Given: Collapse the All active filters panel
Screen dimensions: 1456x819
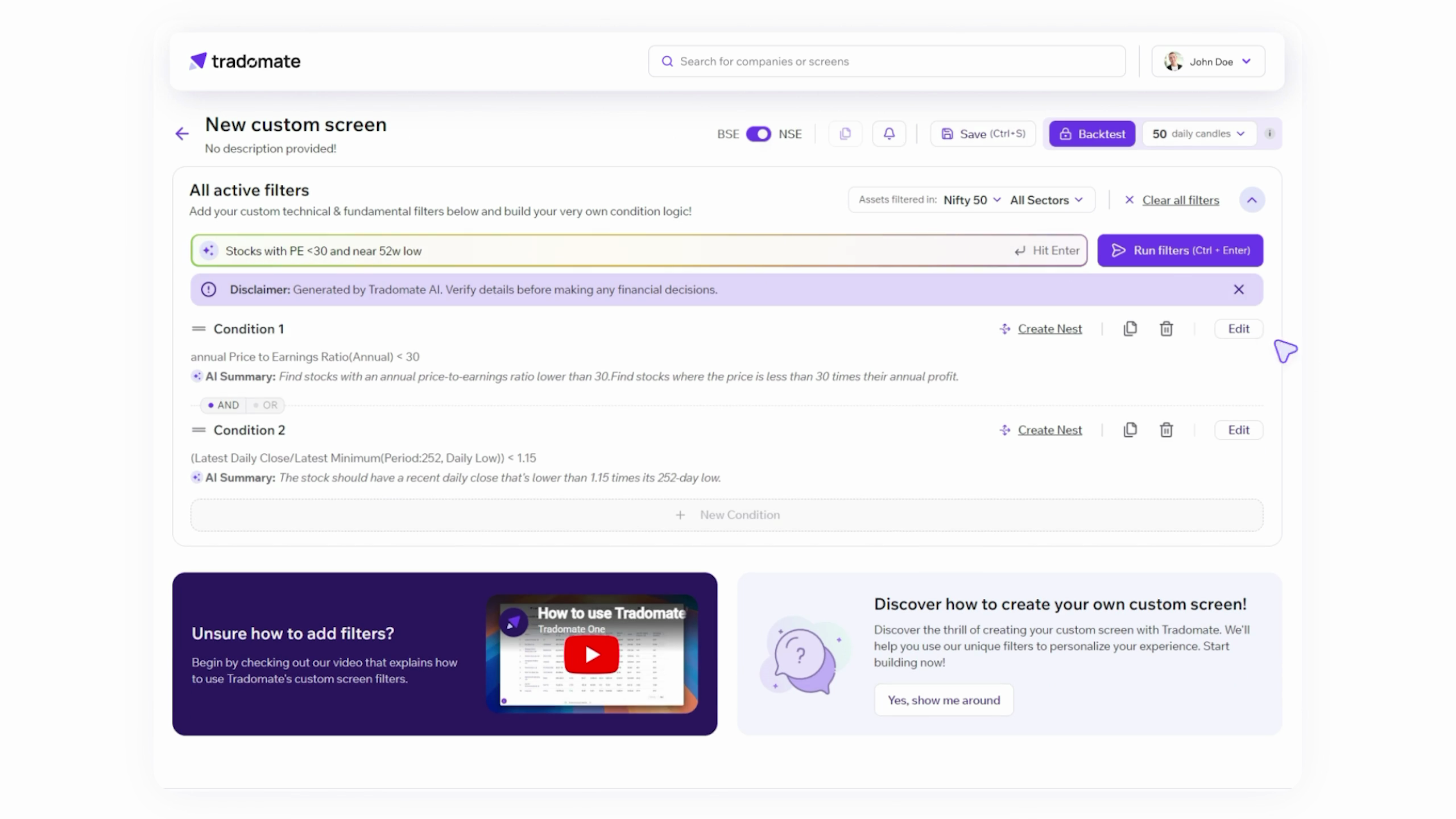Looking at the screenshot, I should click(1251, 200).
